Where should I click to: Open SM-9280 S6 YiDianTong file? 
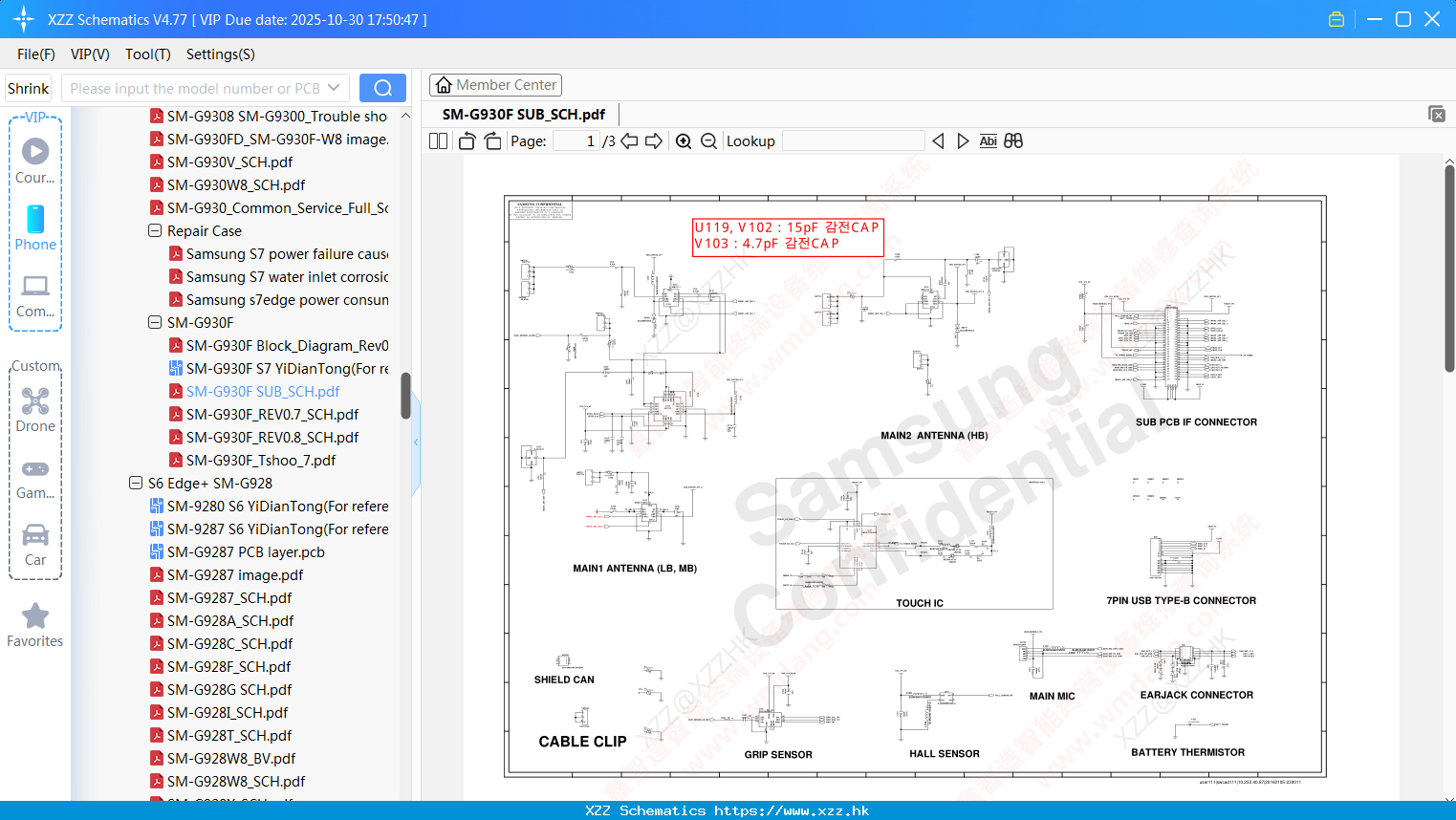click(x=270, y=506)
